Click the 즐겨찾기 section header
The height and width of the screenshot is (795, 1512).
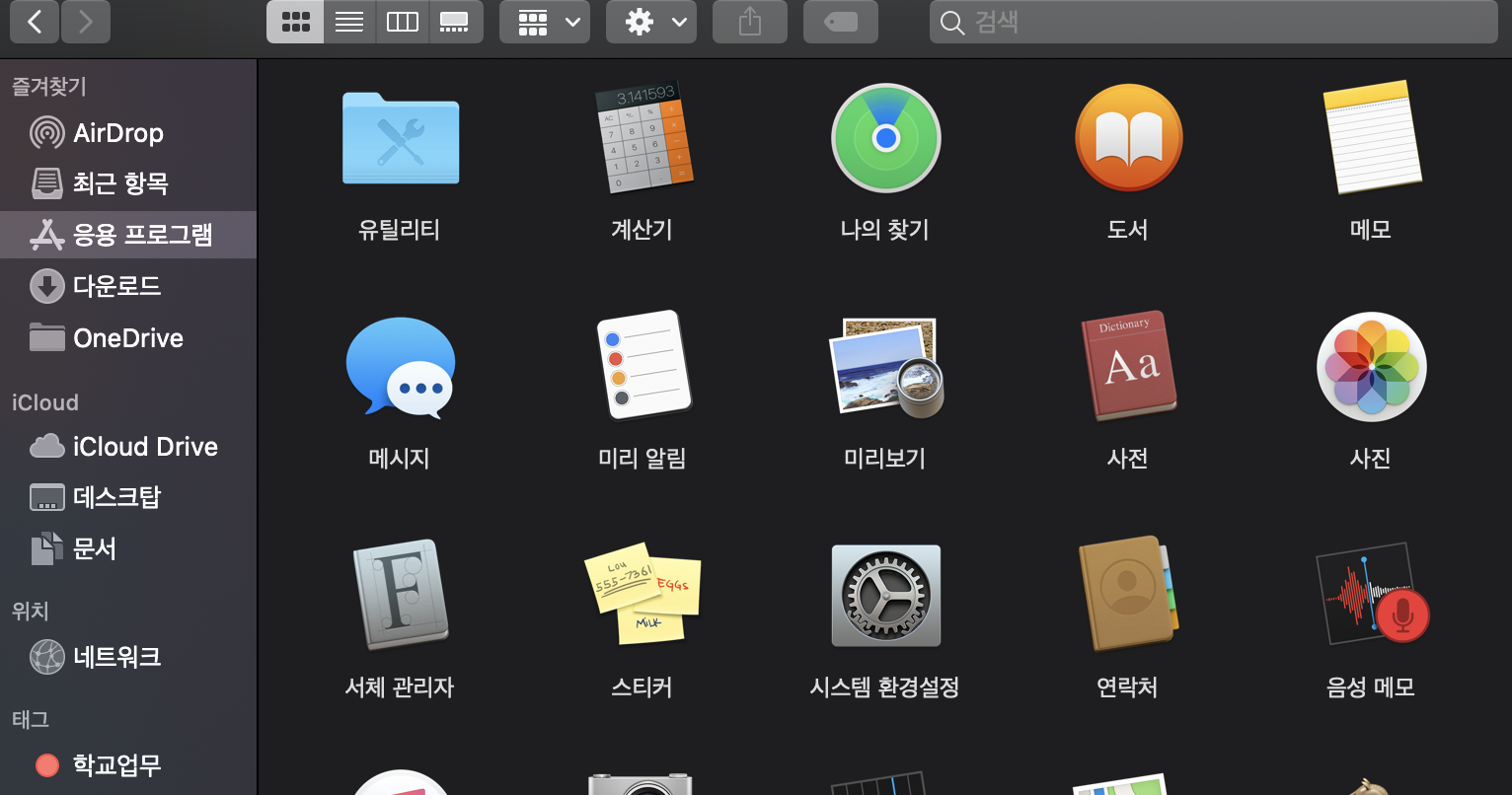tap(49, 87)
